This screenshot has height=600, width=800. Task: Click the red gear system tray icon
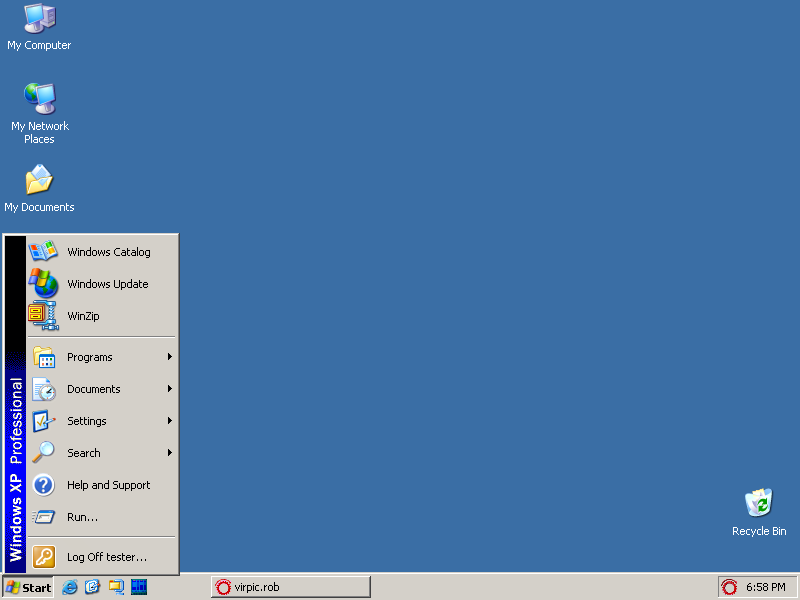[730, 587]
